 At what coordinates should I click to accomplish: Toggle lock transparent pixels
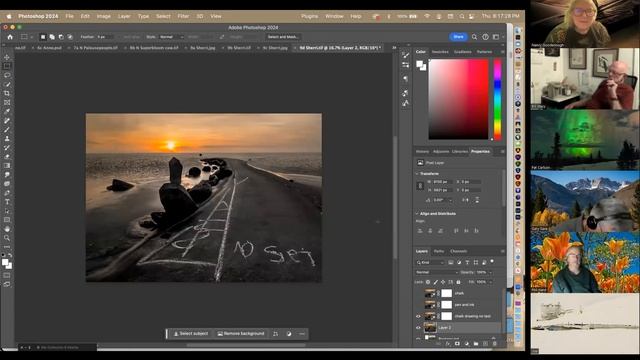[x=428, y=282]
